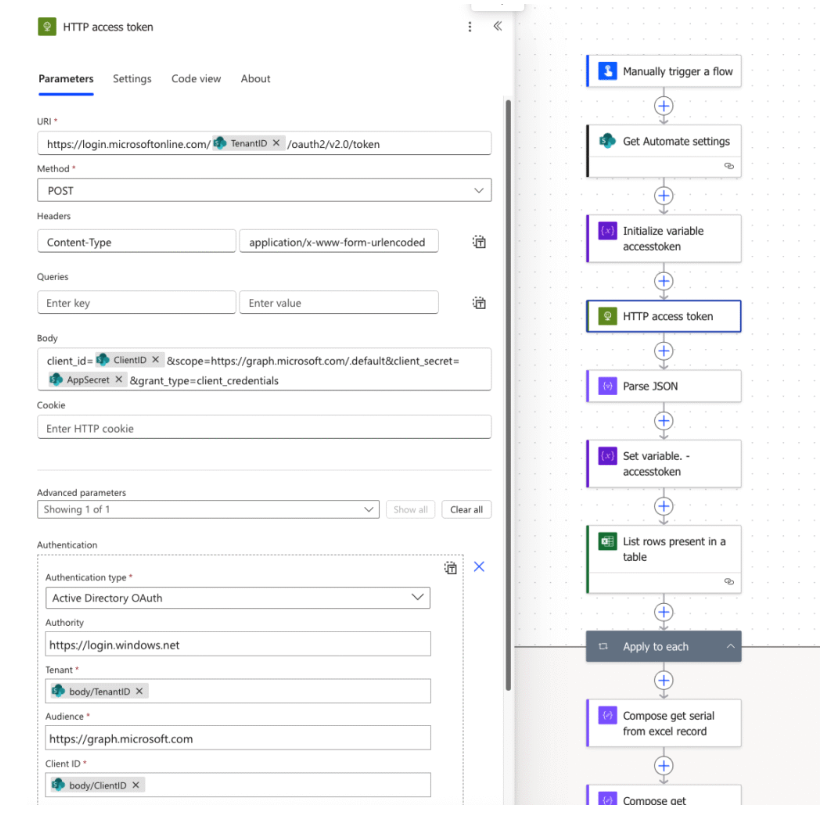Click the Content-Type header key field

(x=137, y=242)
